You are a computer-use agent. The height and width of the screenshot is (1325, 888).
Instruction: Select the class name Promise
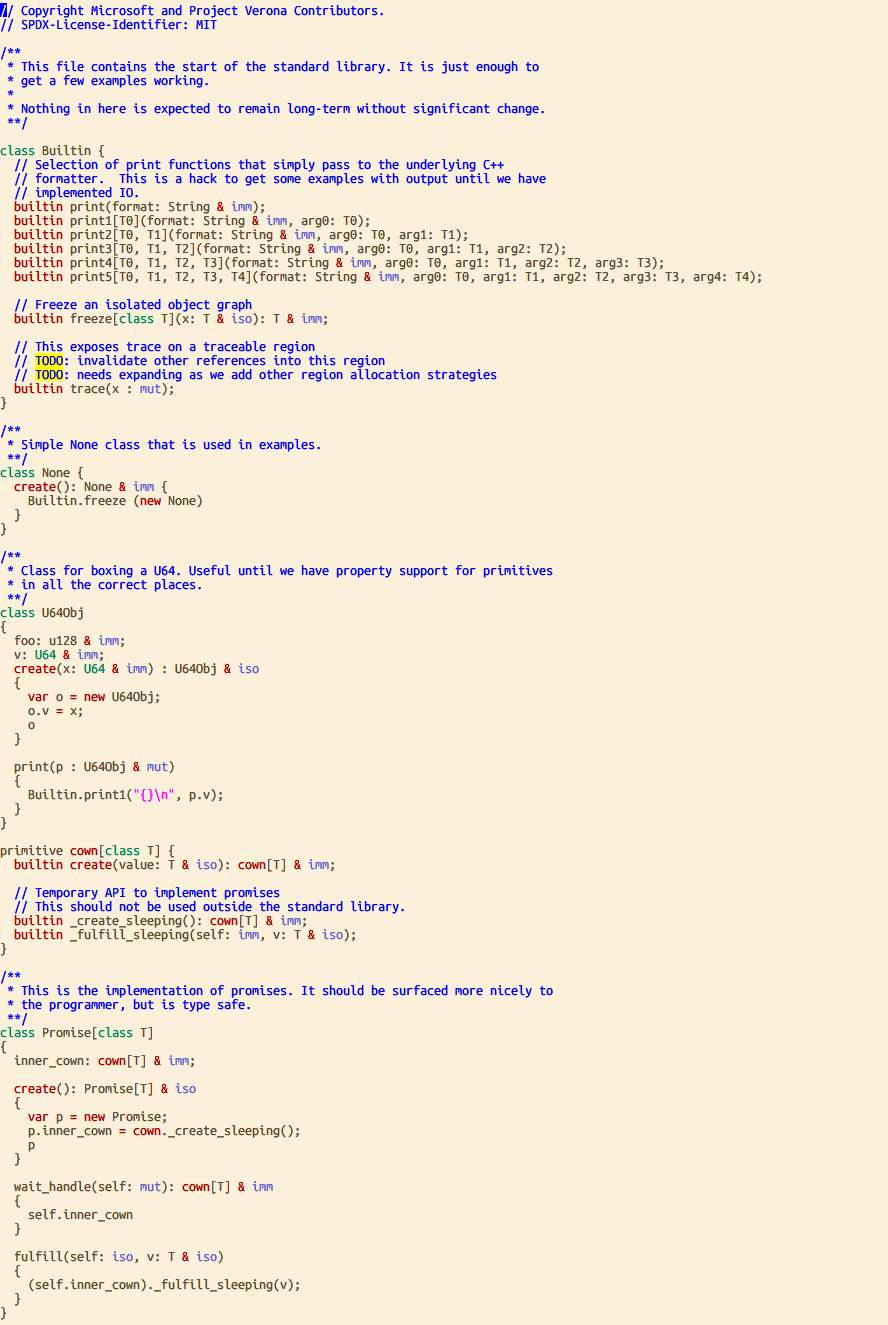click(x=65, y=1032)
